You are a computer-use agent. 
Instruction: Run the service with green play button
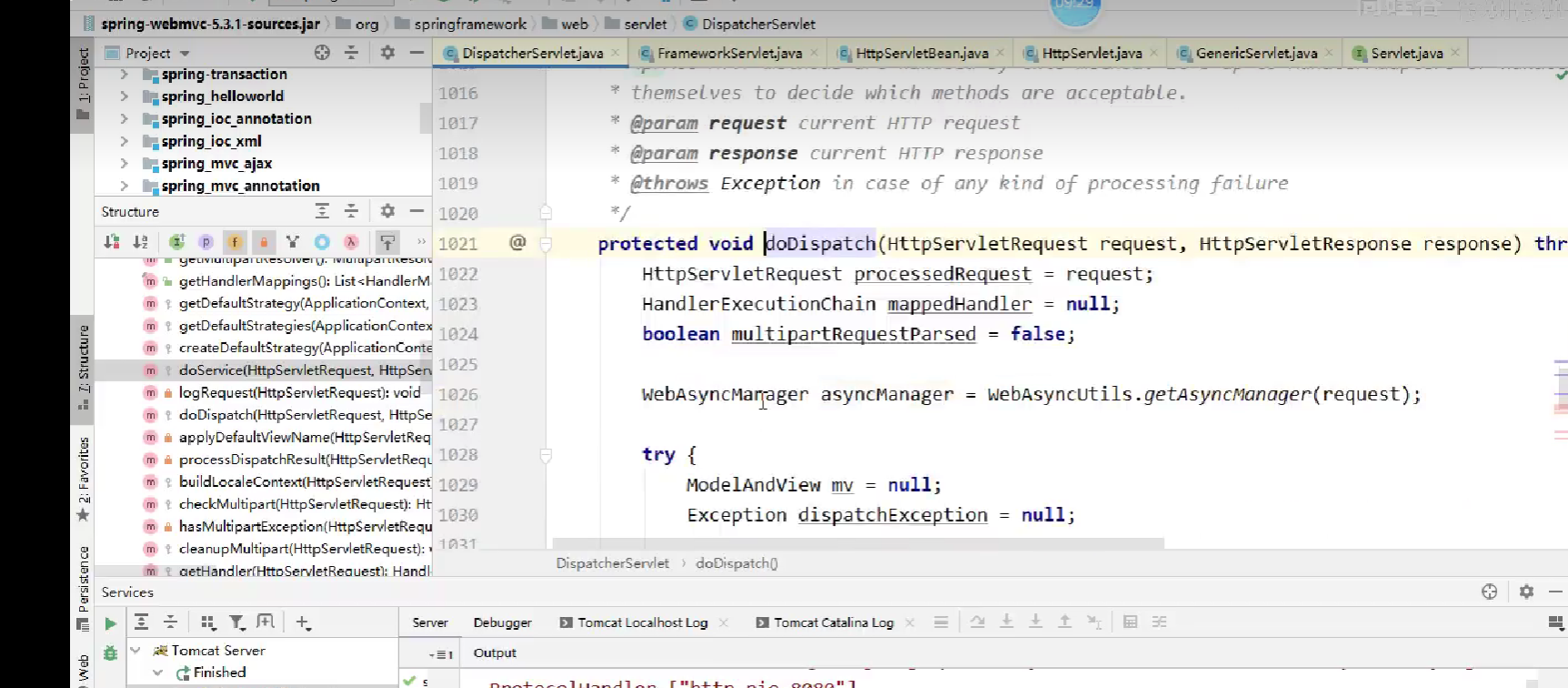tap(110, 623)
